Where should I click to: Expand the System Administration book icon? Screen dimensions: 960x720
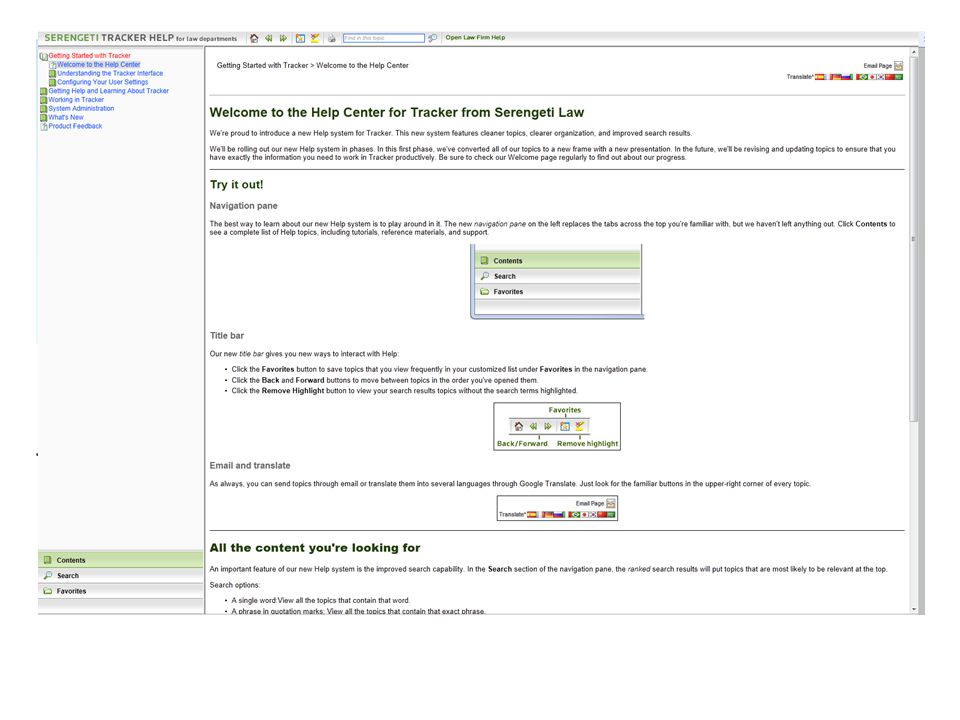pos(43,109)
